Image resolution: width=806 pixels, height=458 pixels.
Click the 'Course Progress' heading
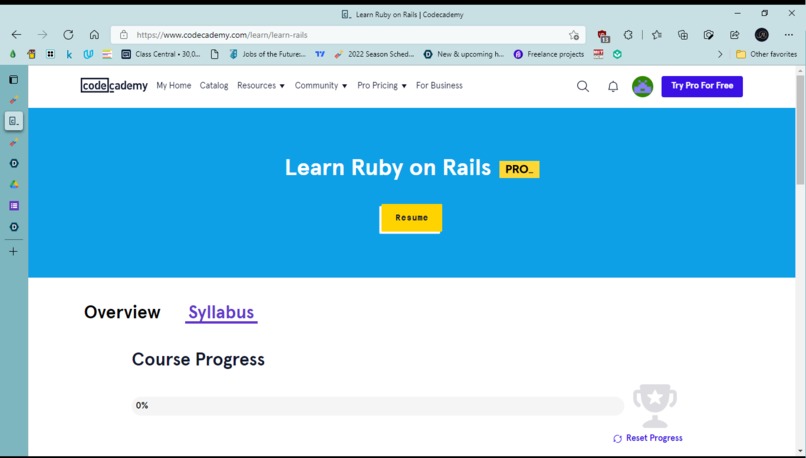coord(198,359)
